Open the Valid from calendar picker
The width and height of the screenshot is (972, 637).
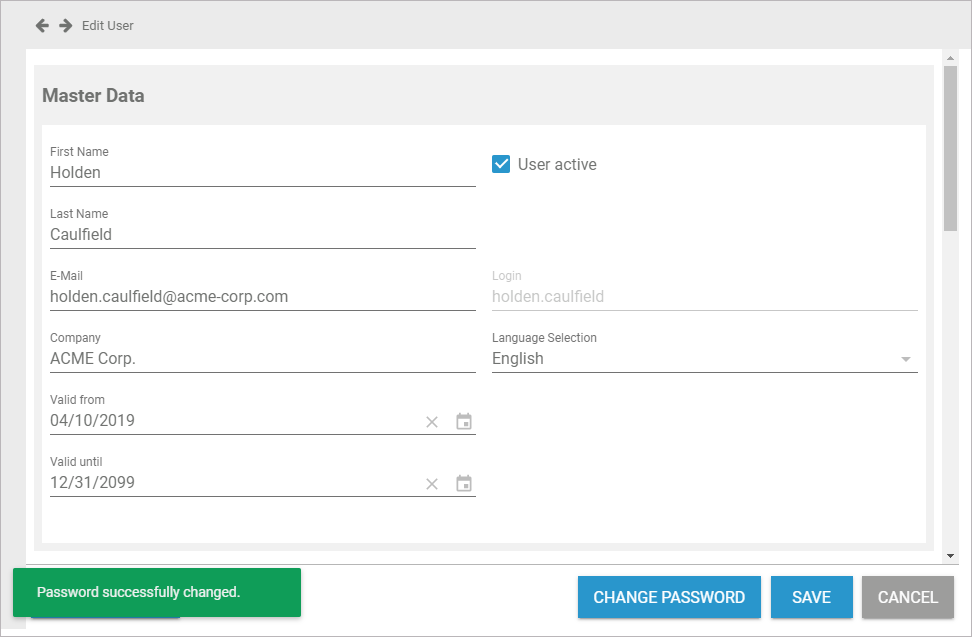[x=464, y=422]
